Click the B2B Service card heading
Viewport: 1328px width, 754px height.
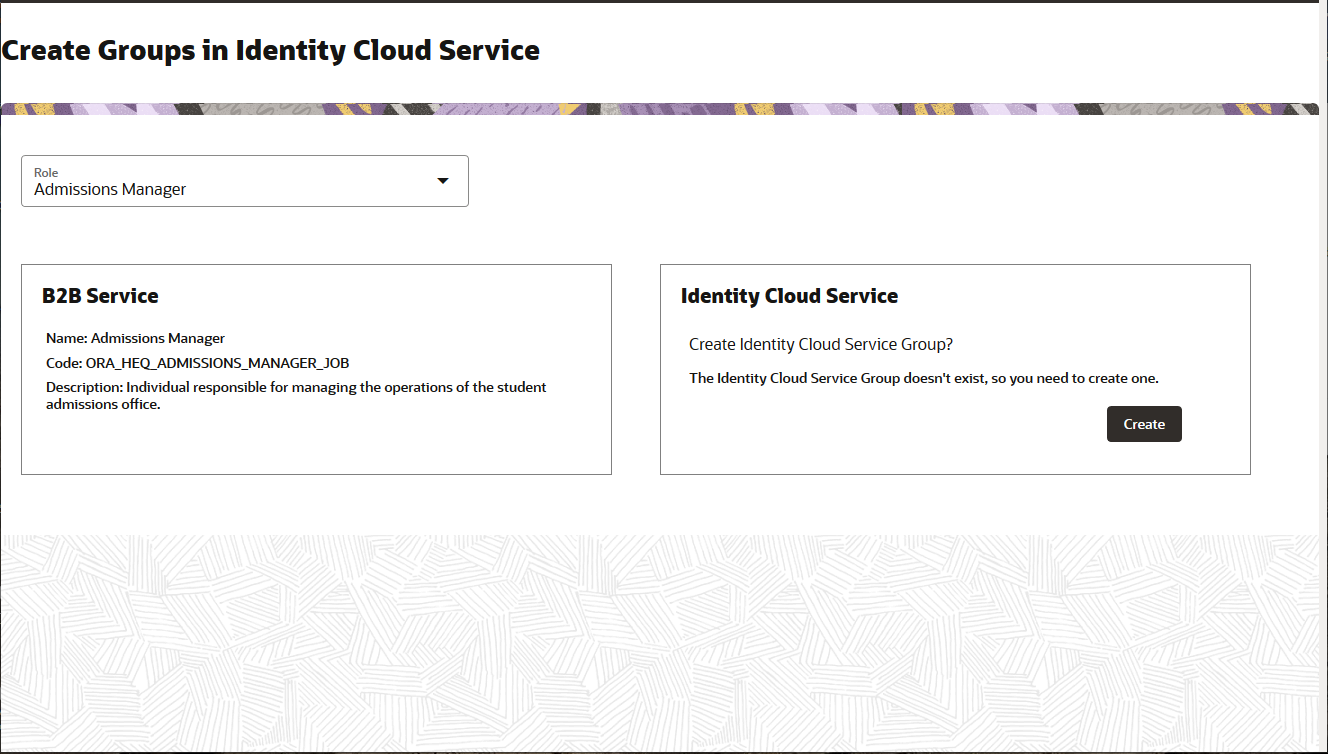coord(100,296)
